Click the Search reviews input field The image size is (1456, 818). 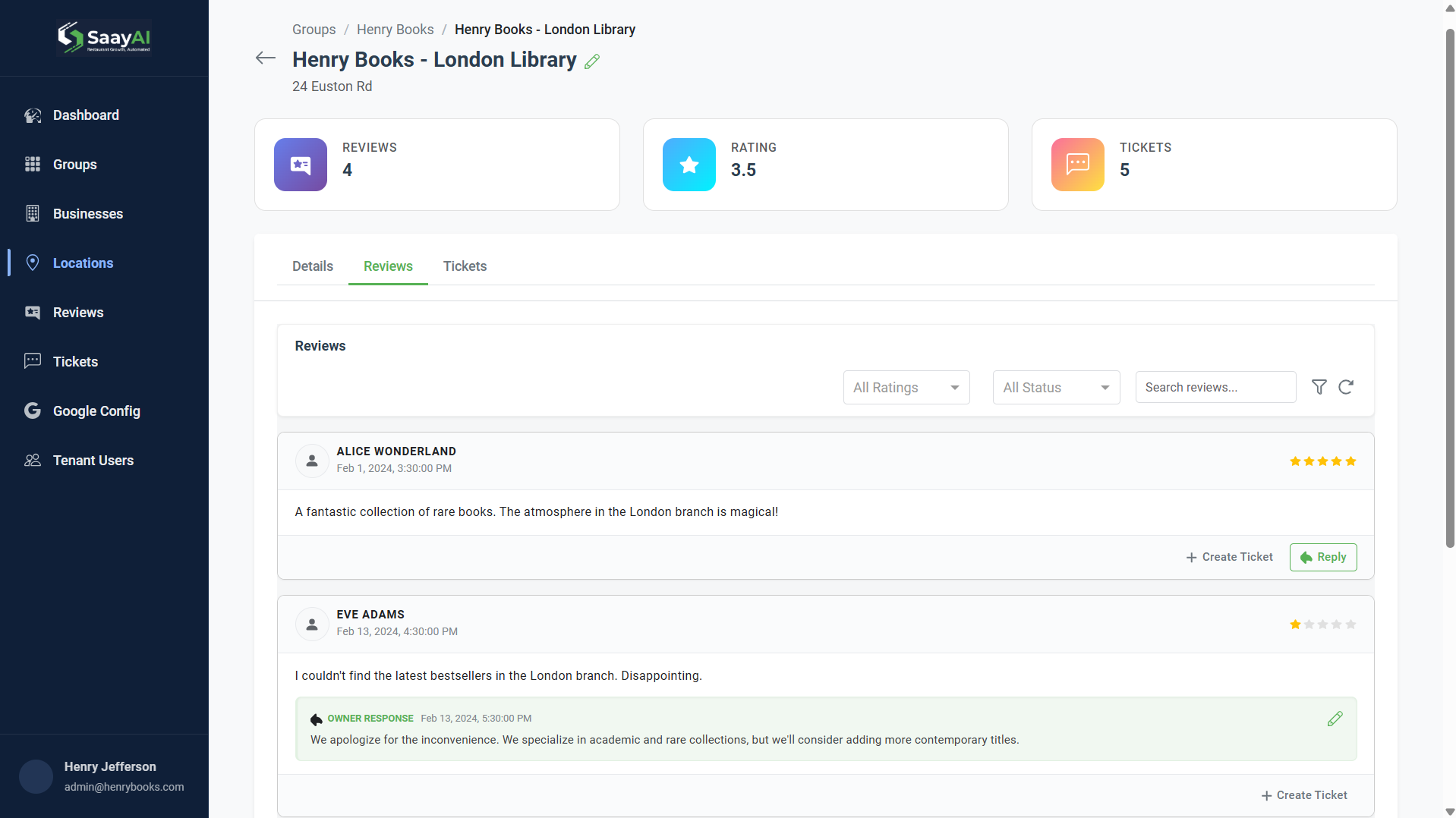1215,387
